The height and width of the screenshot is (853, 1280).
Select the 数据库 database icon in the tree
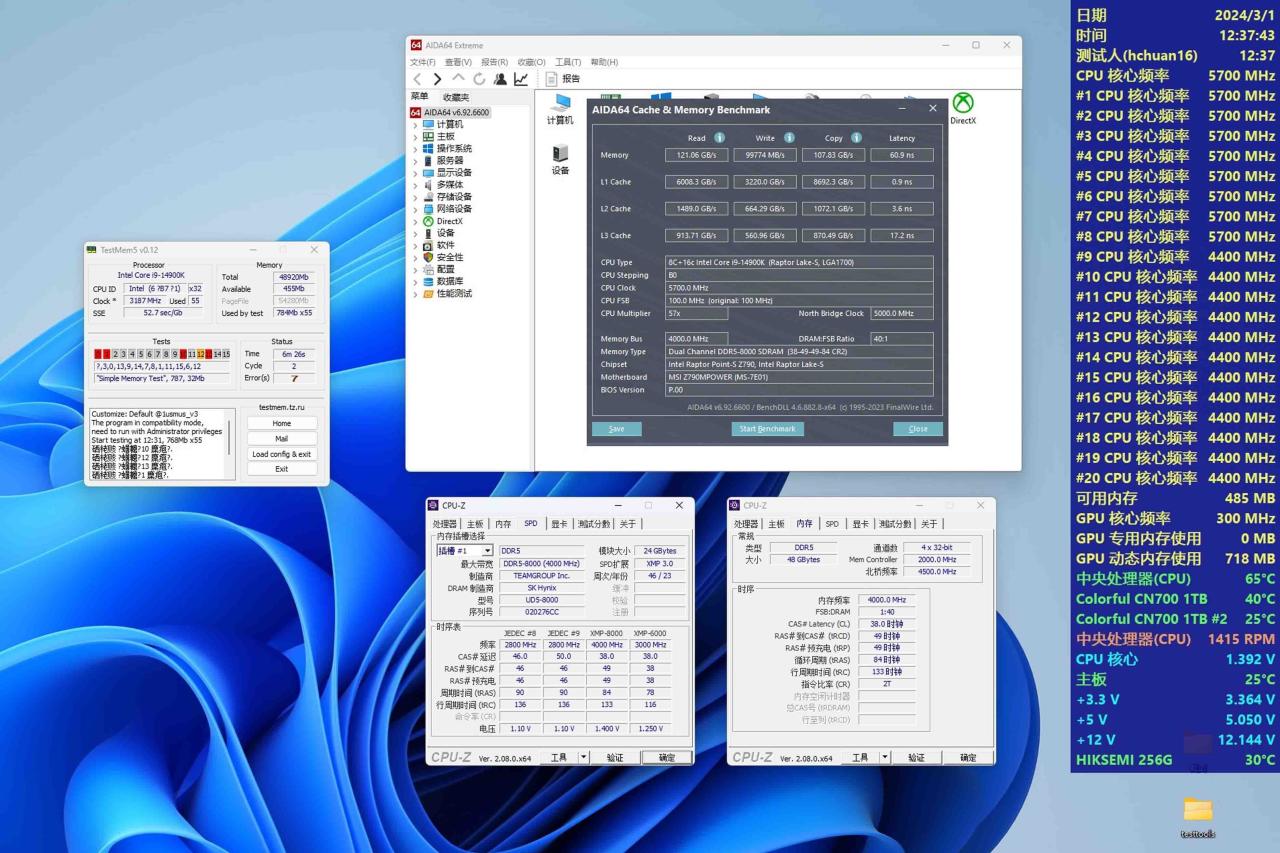pos(429,281)
